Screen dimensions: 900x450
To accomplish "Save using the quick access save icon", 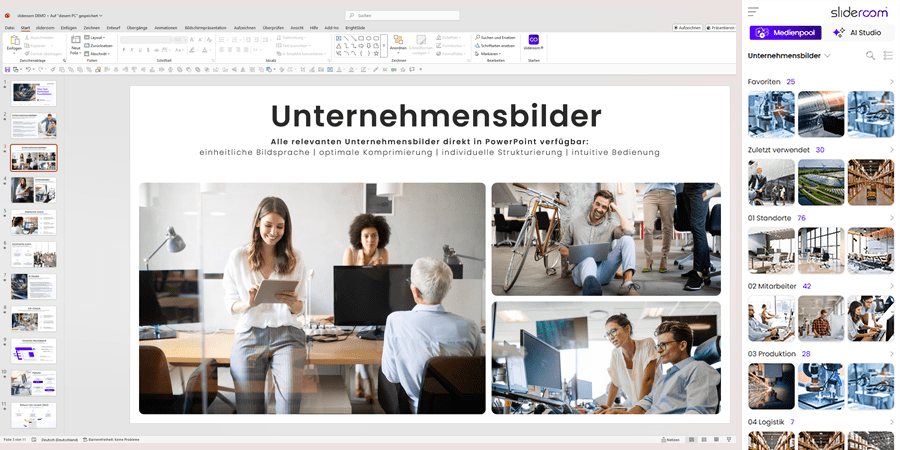I will click(8, 69).
